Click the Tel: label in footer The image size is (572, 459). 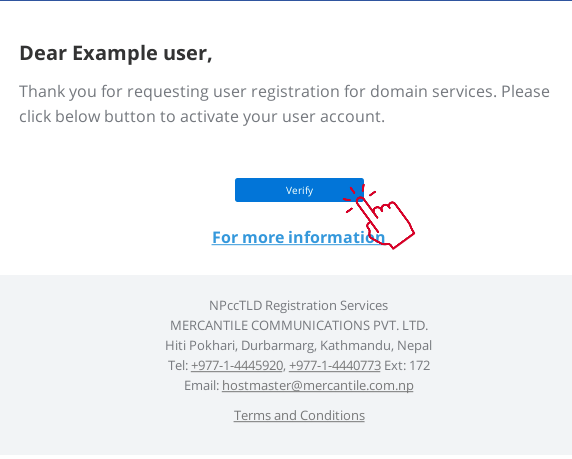pos(178,366)
